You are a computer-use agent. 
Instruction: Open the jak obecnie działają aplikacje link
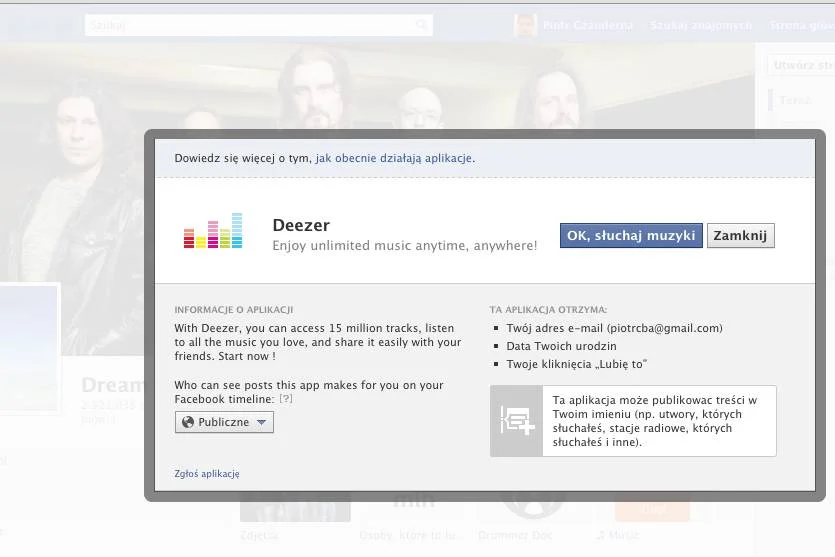click(394, 158)
